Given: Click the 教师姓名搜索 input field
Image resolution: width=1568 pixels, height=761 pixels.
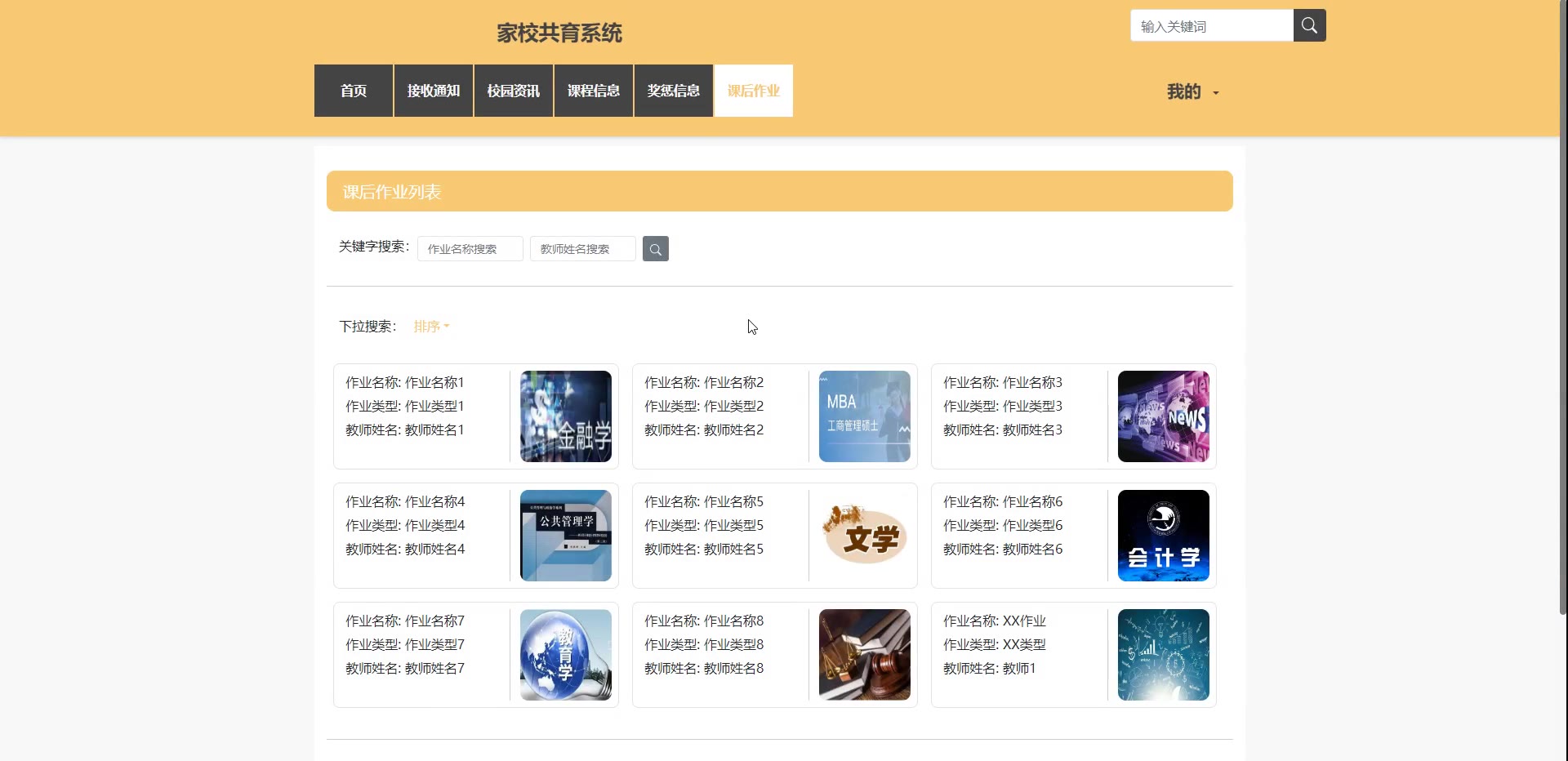Looking at the screenshot, I should point(583,249).
